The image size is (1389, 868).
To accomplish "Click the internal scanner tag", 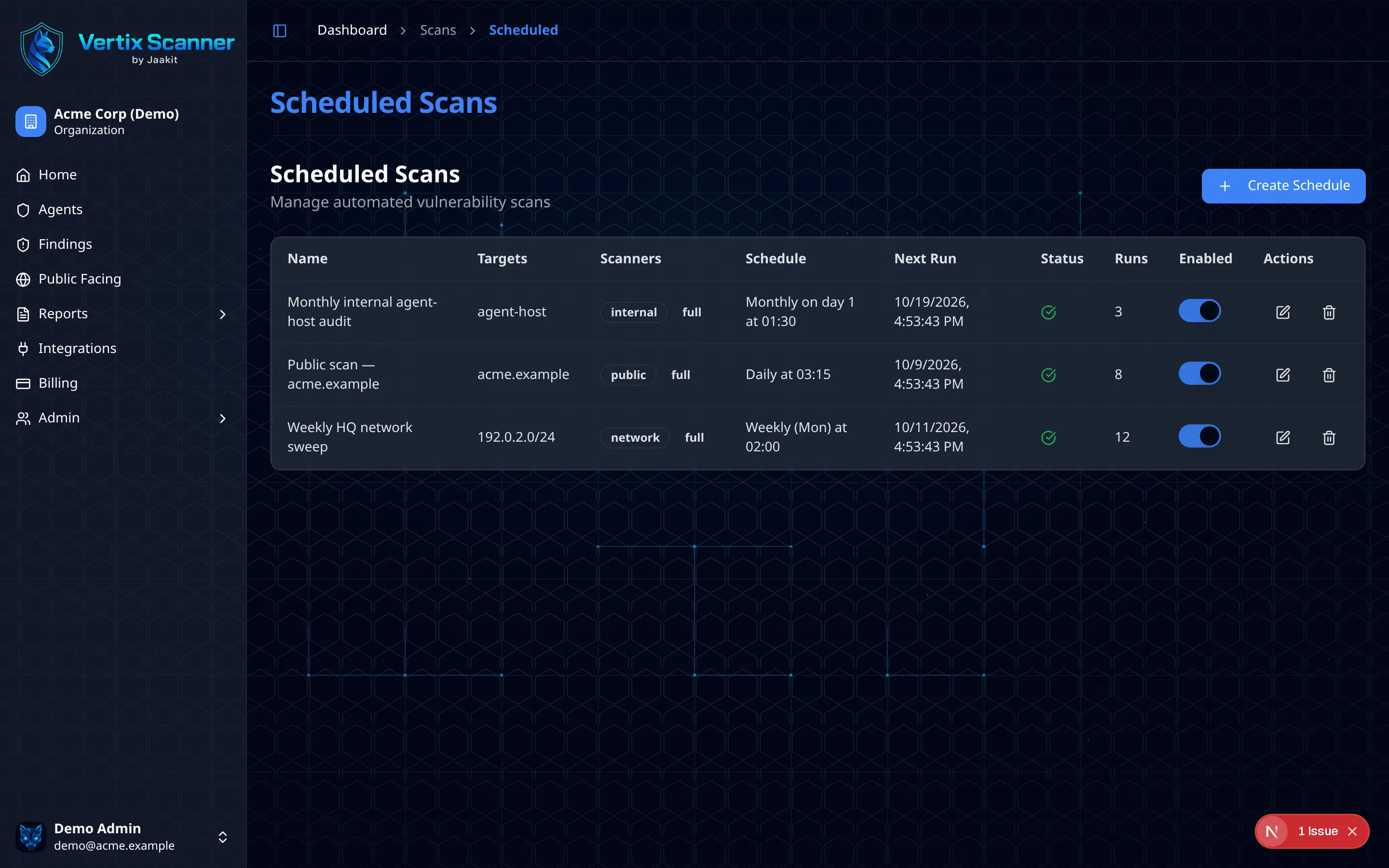I will 634,312.
